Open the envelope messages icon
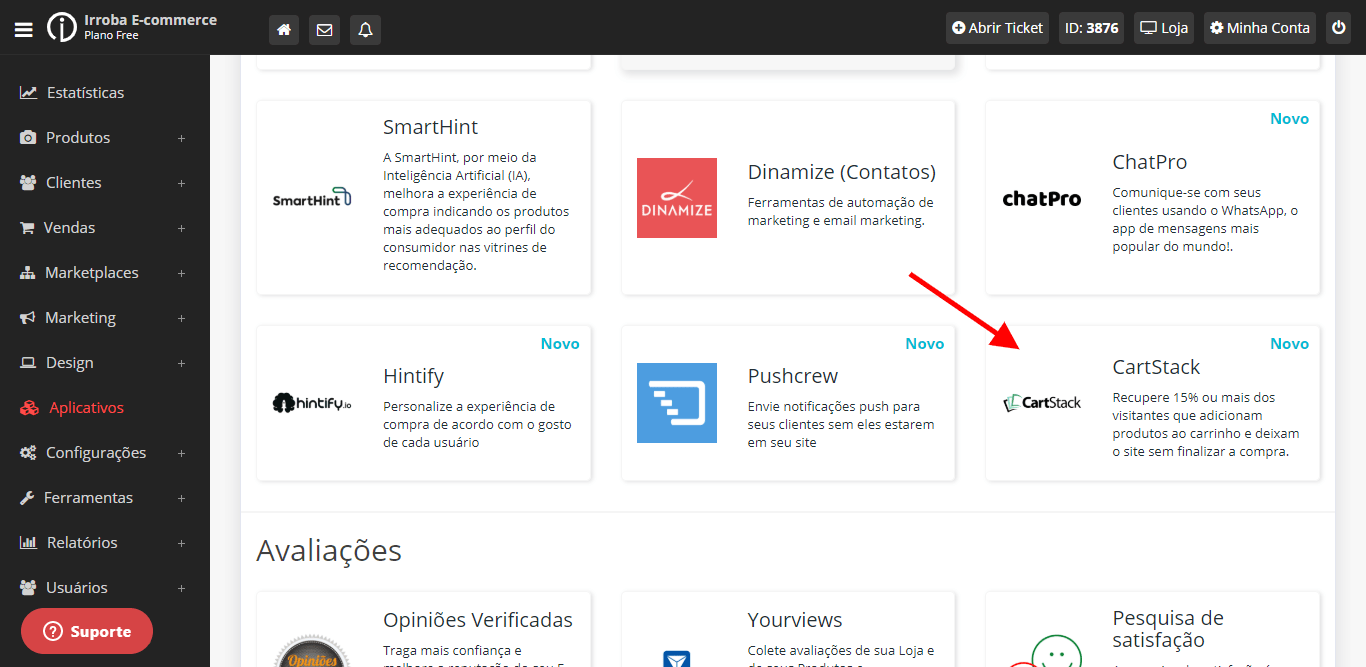 [x=324, y=29]
